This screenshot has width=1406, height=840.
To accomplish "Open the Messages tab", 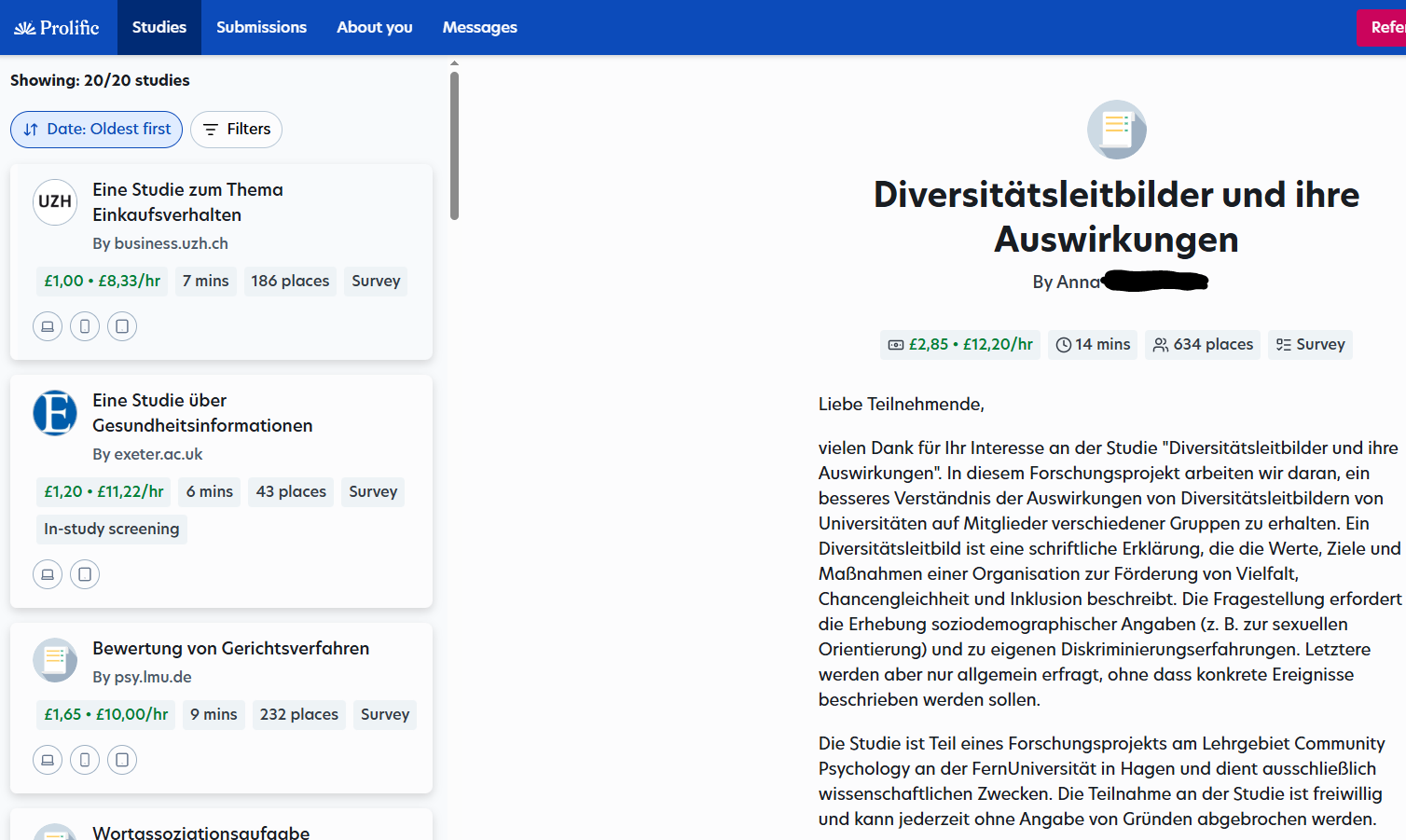I will pyautogui.click(x=480, y=28).
